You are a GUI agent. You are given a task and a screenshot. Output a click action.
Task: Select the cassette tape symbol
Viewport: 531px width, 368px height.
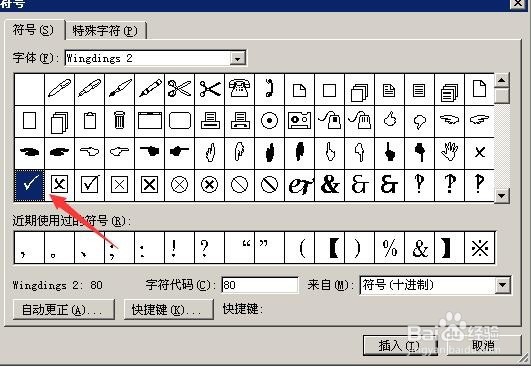[x=299, y=121]
